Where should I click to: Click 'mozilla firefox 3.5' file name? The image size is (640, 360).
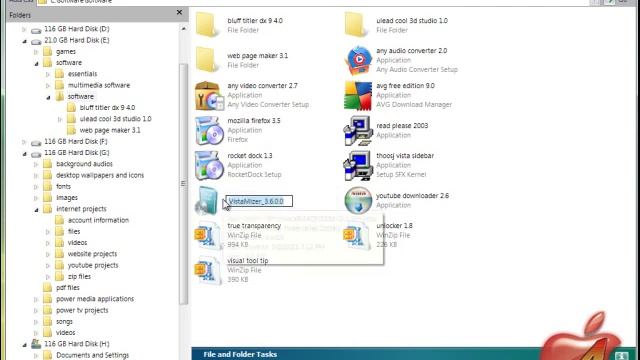coord(254,121)
